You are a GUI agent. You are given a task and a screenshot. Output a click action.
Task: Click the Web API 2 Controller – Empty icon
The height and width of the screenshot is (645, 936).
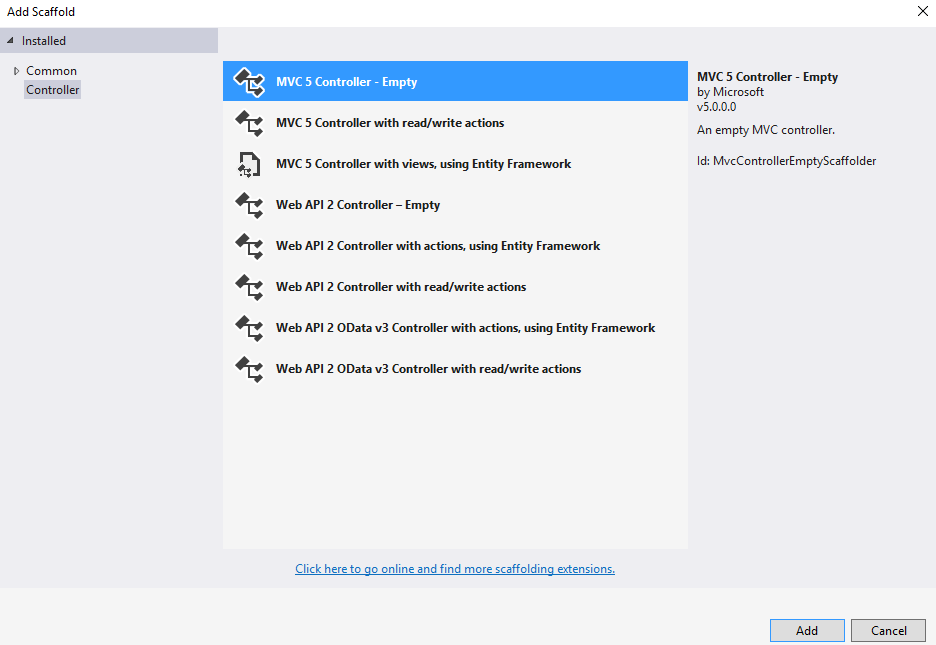point(248,205)
